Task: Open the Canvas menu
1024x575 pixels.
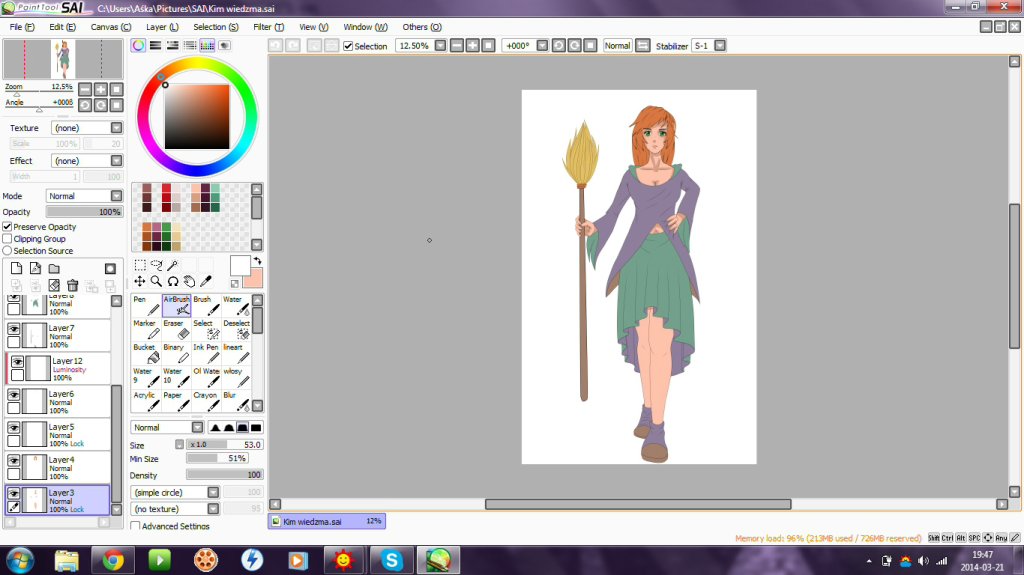Action: (110, 27)
